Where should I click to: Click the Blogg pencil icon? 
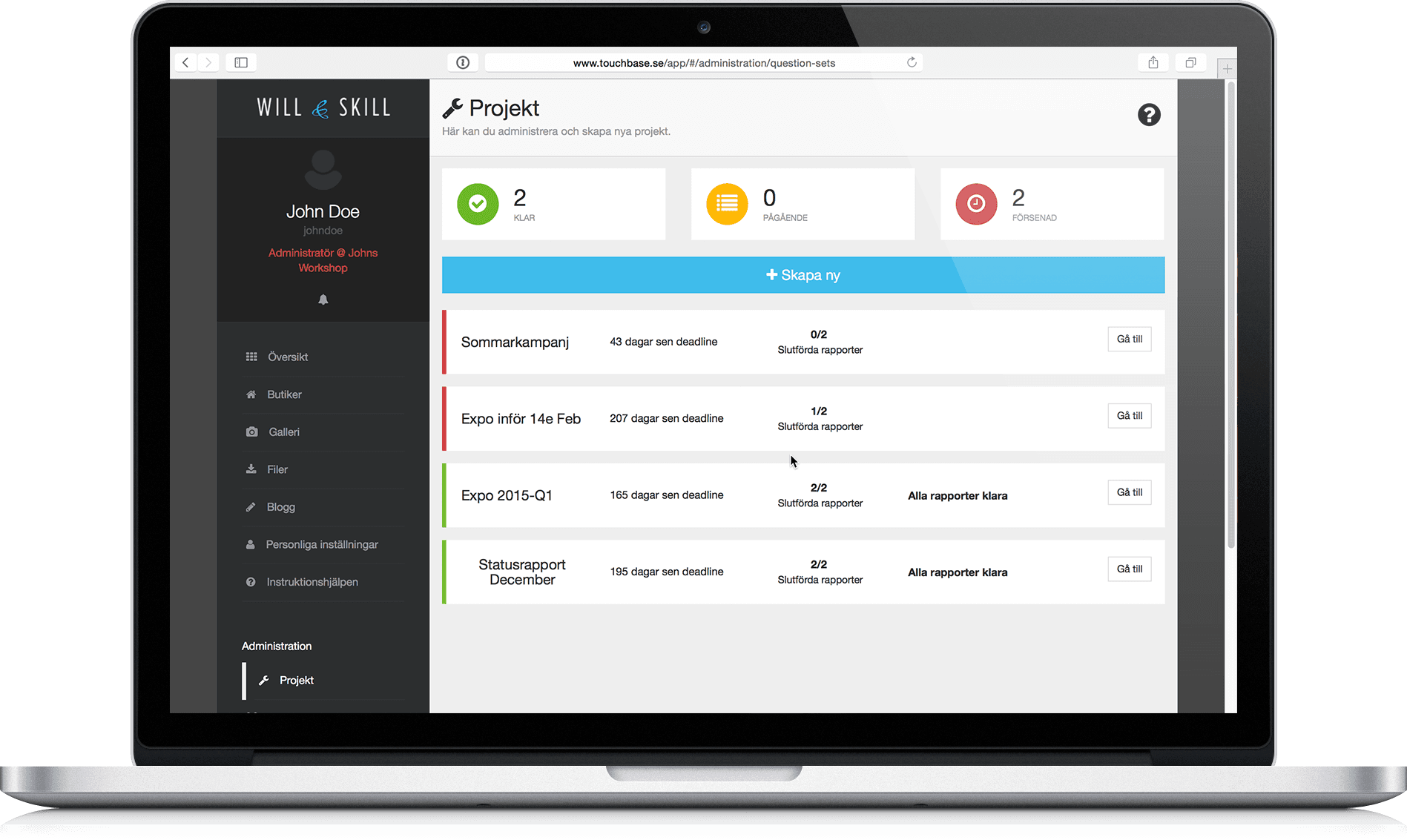point(251,507)
